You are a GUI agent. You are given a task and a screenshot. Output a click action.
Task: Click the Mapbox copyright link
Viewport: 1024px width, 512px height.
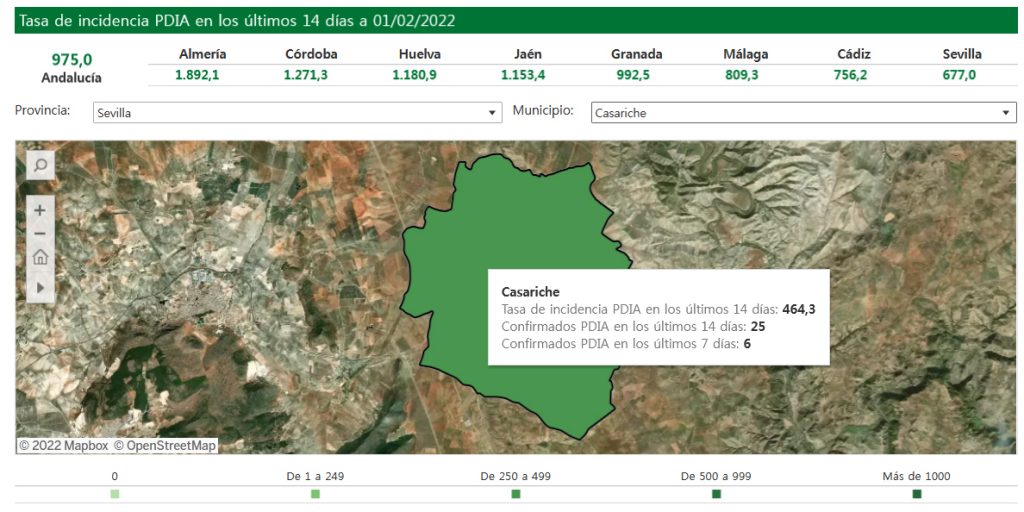point(63,445)
